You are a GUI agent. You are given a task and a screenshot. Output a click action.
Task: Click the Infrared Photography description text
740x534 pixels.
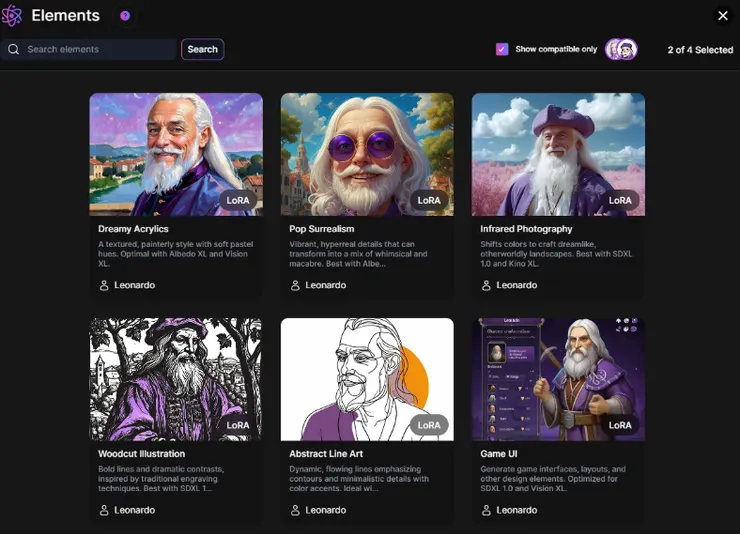pyautogui.click(x=556, y=254)
